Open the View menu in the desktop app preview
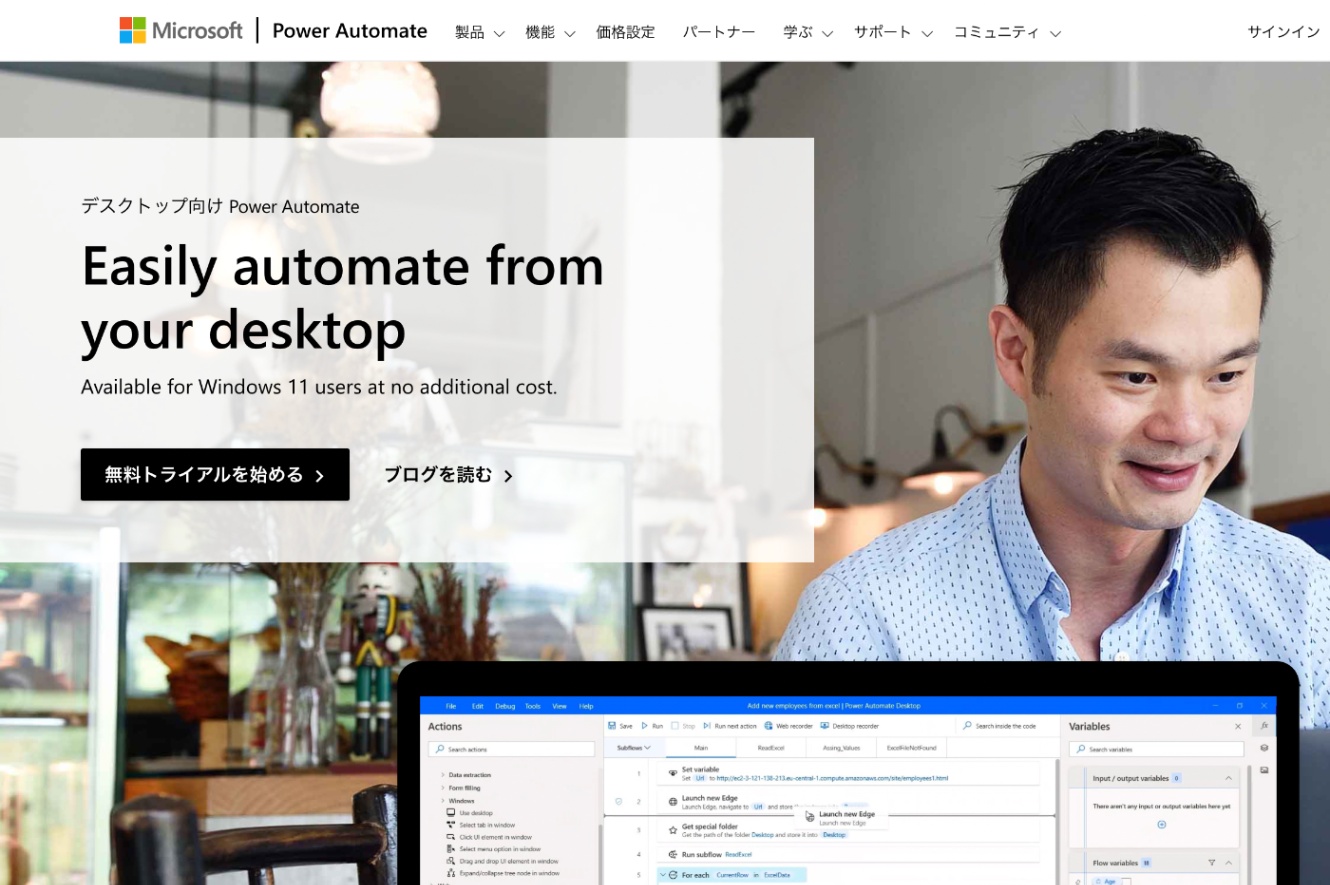 pyautogui.click(x=559, y=706)
